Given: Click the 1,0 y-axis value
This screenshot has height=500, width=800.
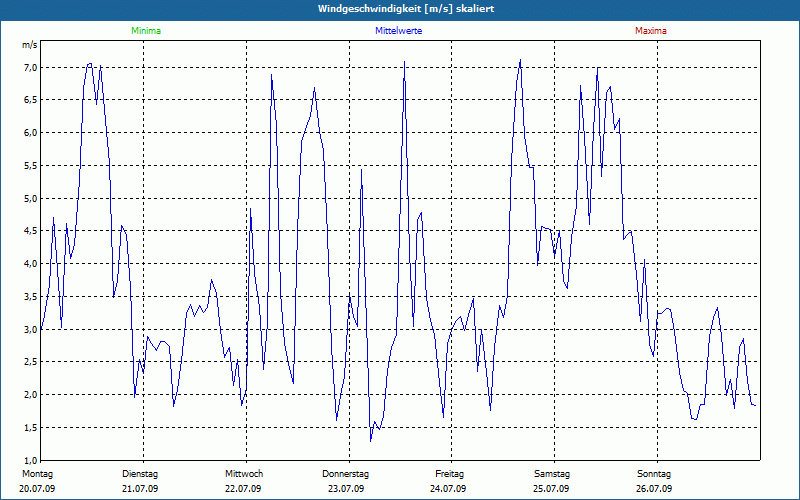Looking at the screenshot, I should pyautogui.click(x=30, y=460).
